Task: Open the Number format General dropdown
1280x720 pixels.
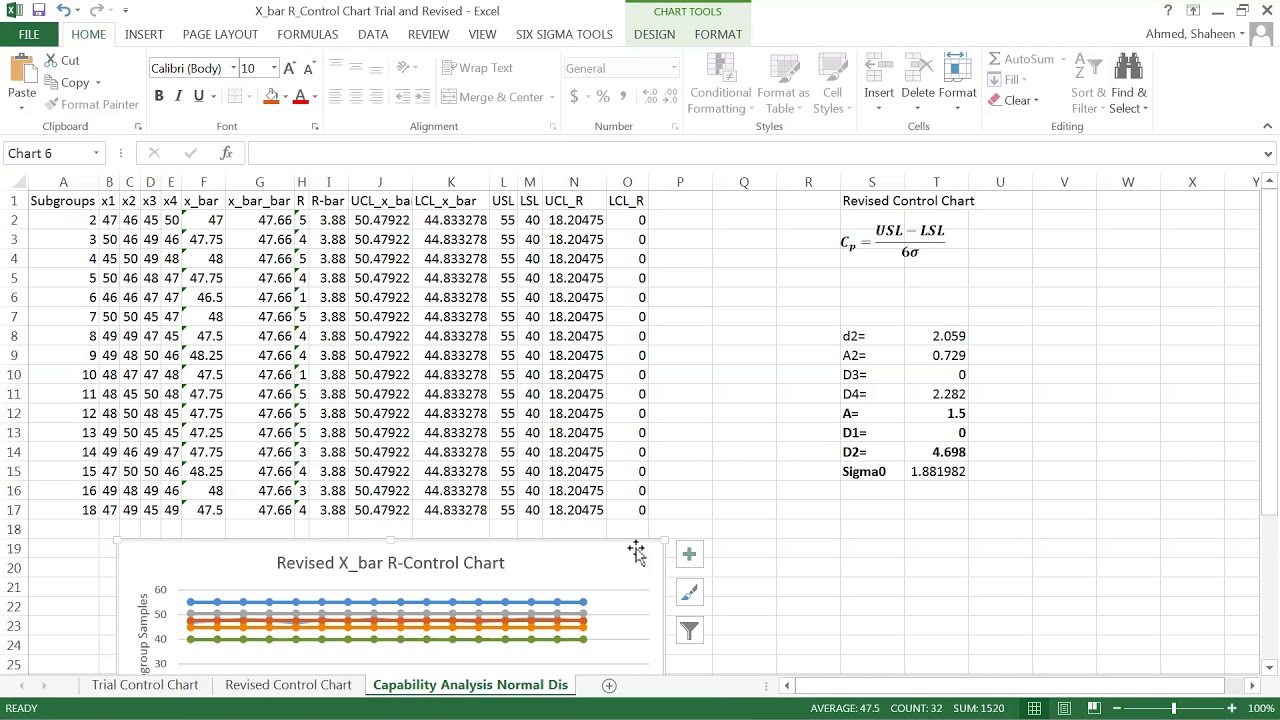Action: coord(674,68)
